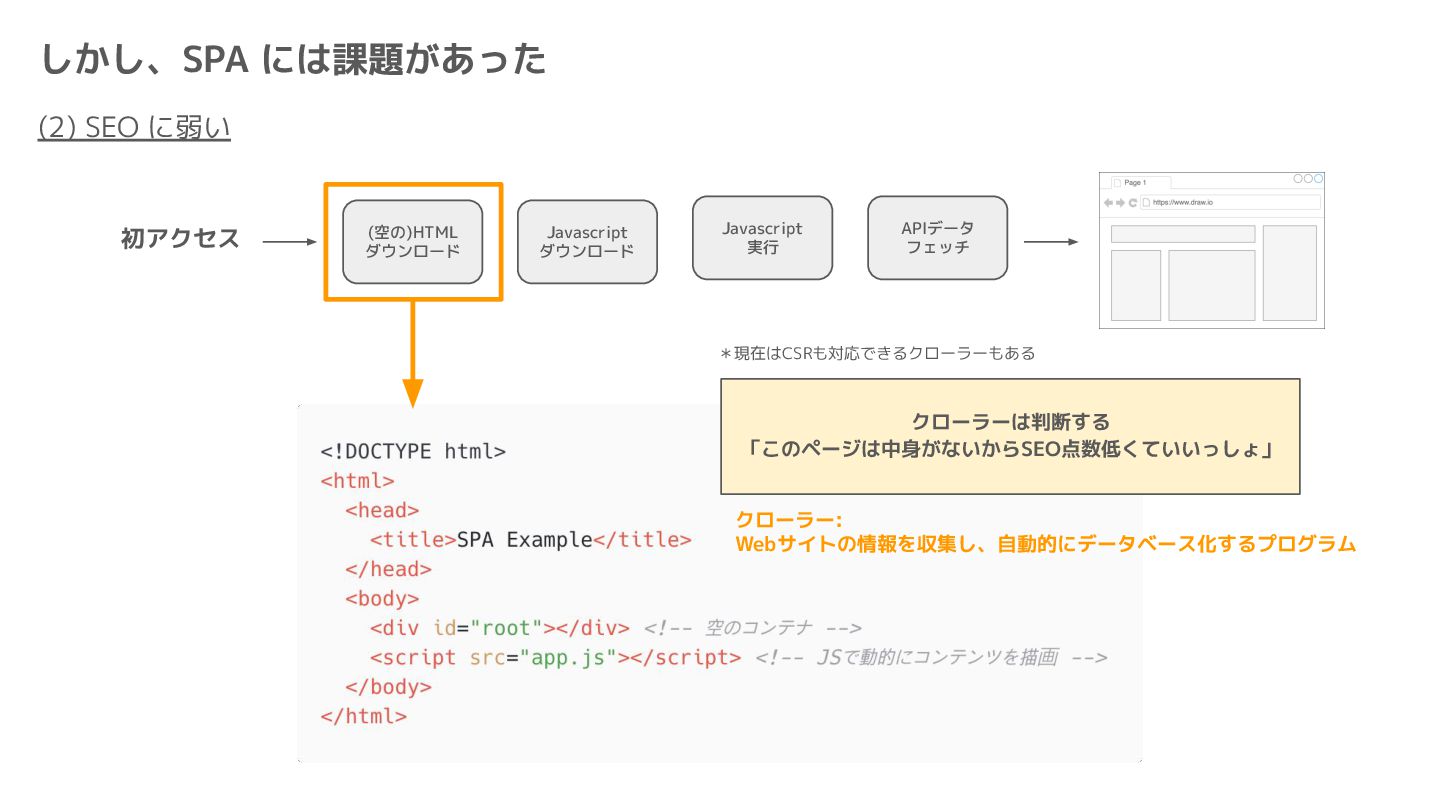Click the <div id="root"></div> code
The height and width of the screenshot is (810, 1440).
499,628
